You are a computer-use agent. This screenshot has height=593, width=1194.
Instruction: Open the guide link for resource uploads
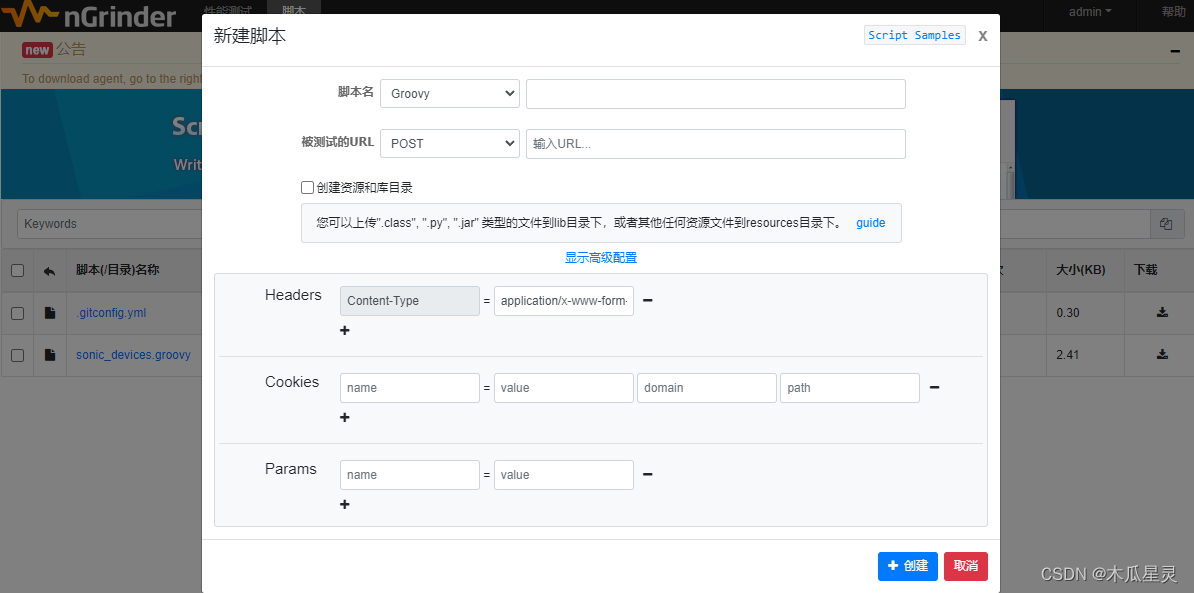click(x=870, y=222)
